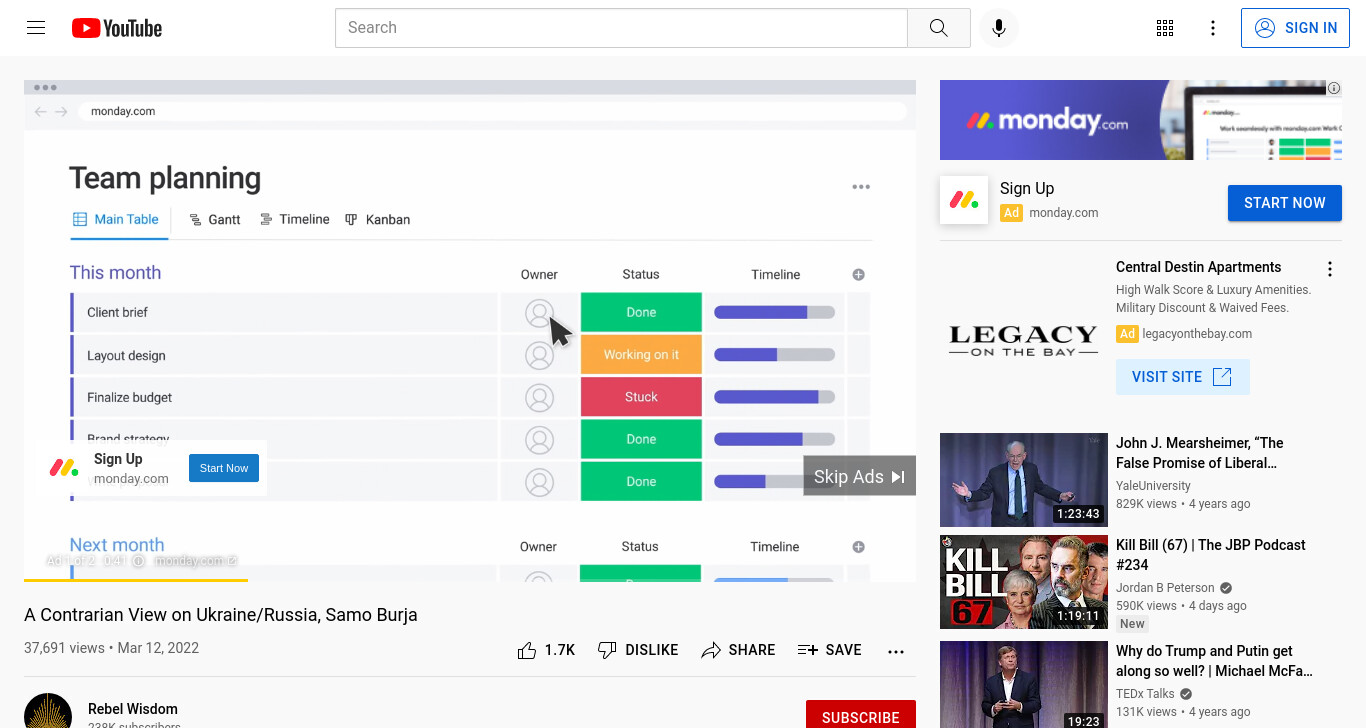The image size is (1366, 728).
Task: Click the 37,691 views text
Action: pos(64,648)
